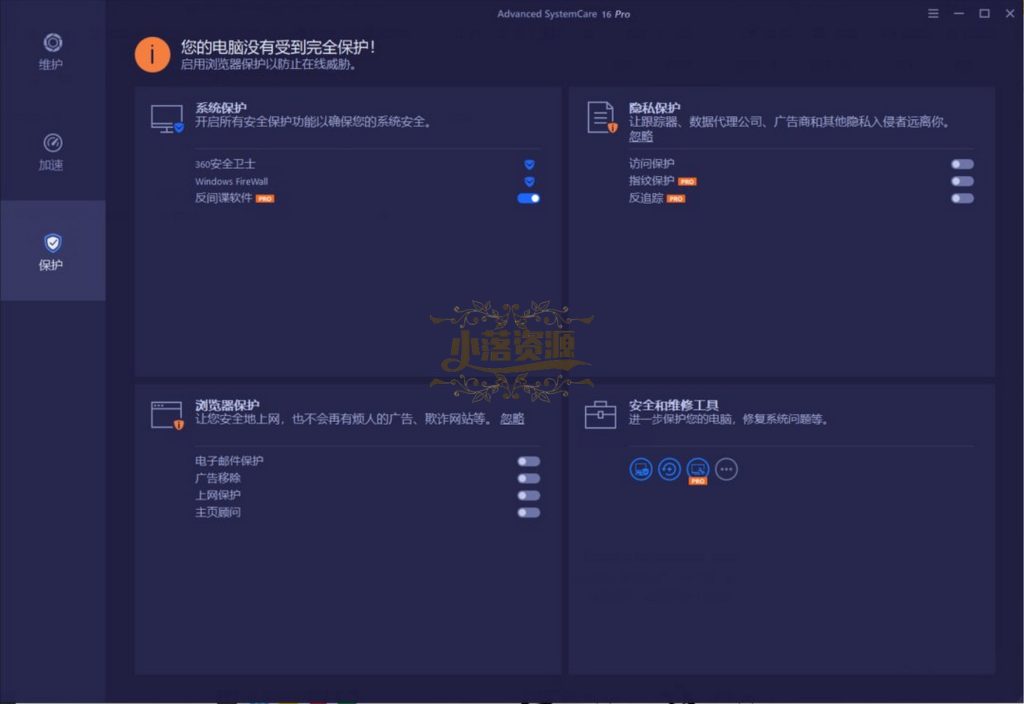Click the 启用浏览器保护以防止在线威胁 subtitle
The height and width of the screenshot is (704, 1024).
point(268,64)
